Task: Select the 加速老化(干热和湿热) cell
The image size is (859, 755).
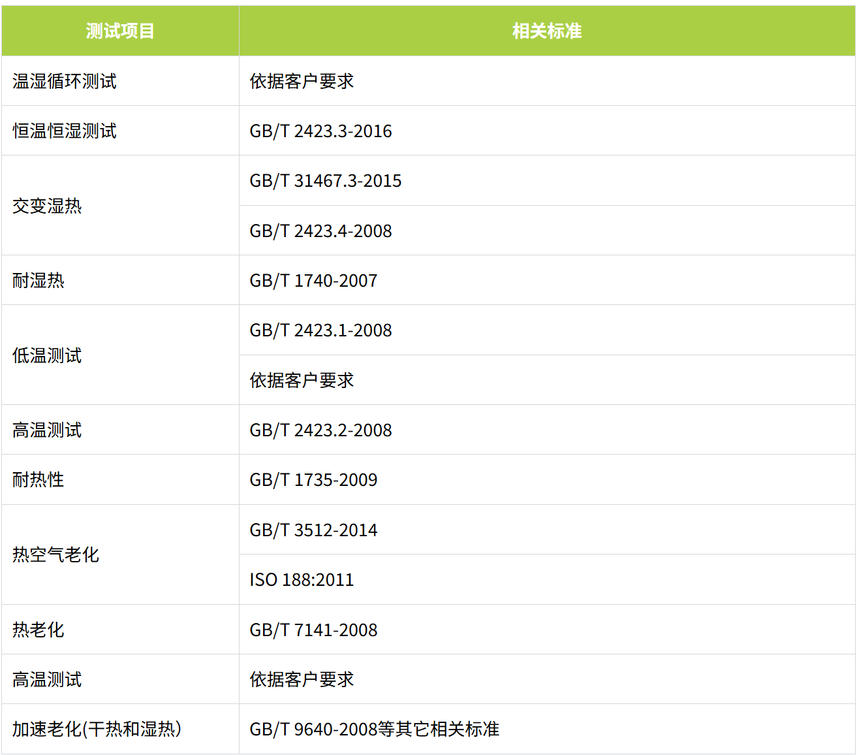Action: point(120,729)
